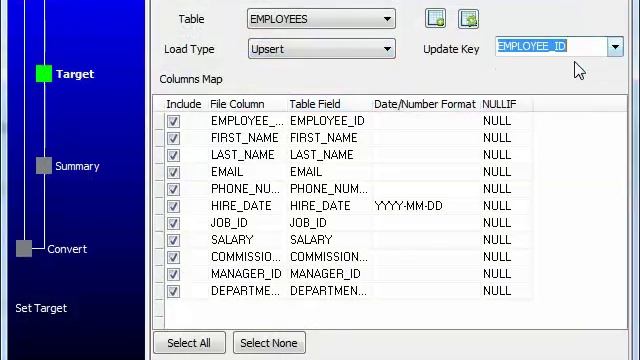Click the Update Key field with EMPLOYEE_ID

coord(551,47)
